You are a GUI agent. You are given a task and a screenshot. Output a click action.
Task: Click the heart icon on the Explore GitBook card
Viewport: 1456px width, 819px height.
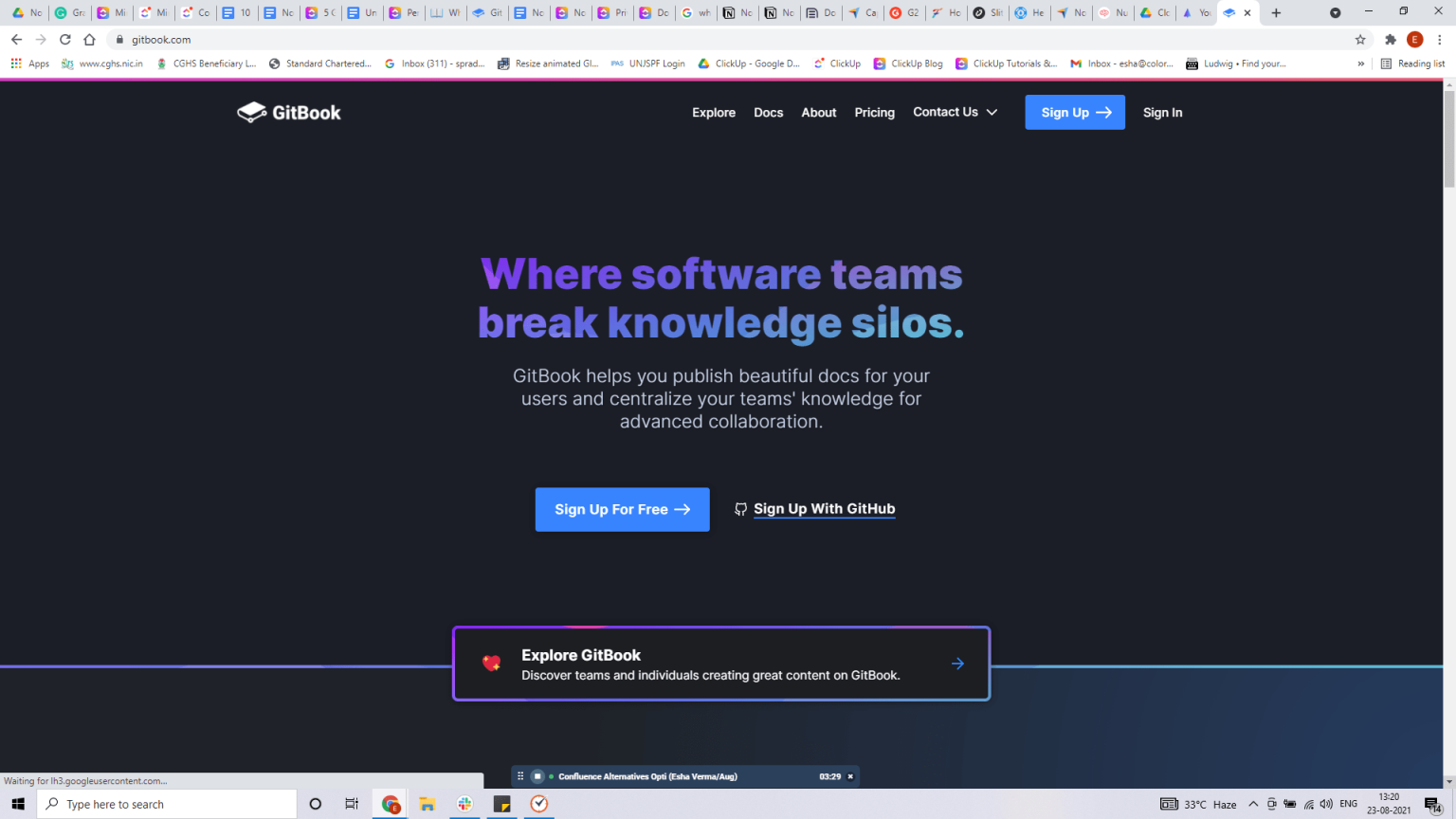point(491,663)
